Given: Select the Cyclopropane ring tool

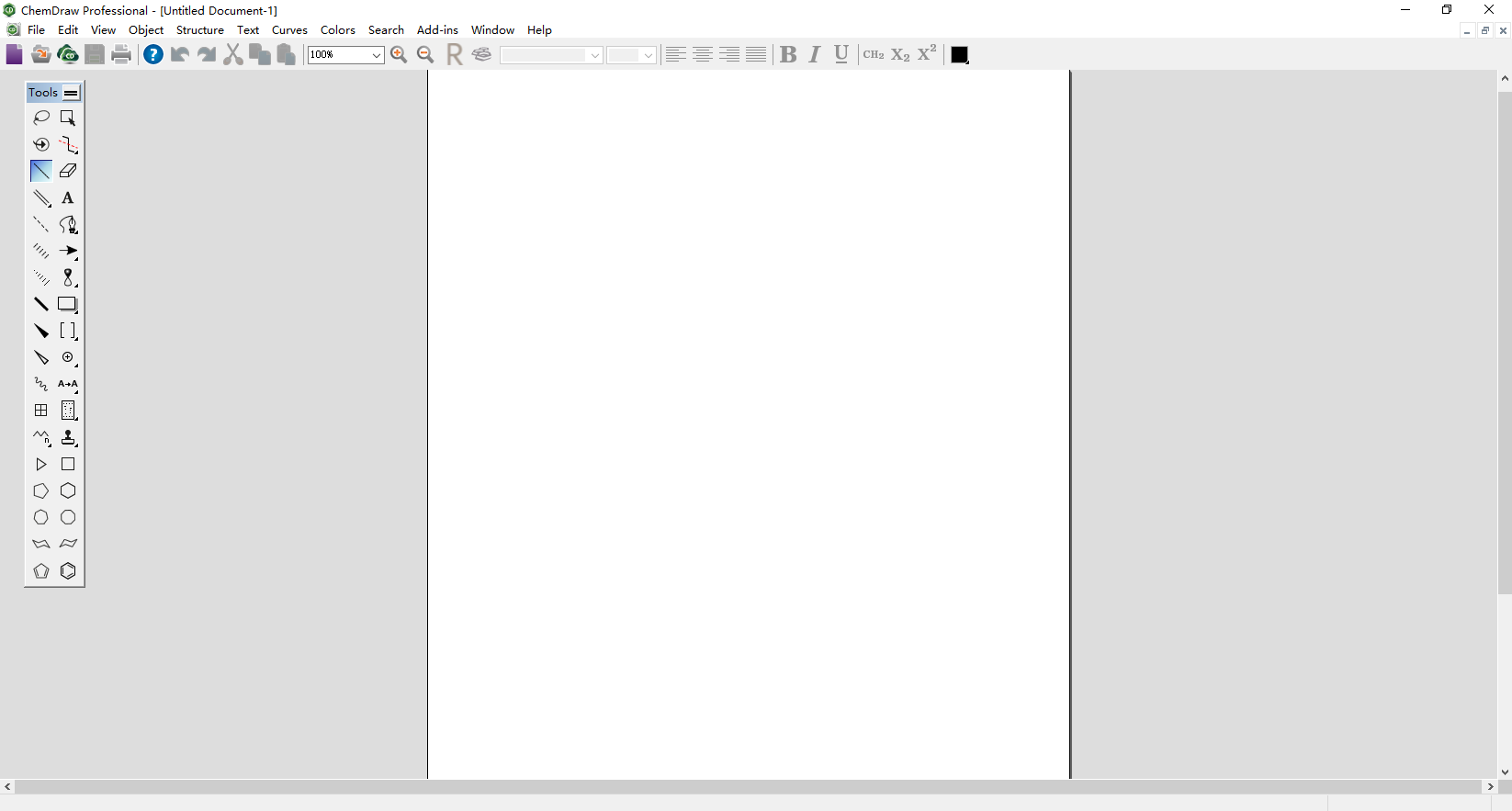Looking at the screenshot, I should [41, 465].
